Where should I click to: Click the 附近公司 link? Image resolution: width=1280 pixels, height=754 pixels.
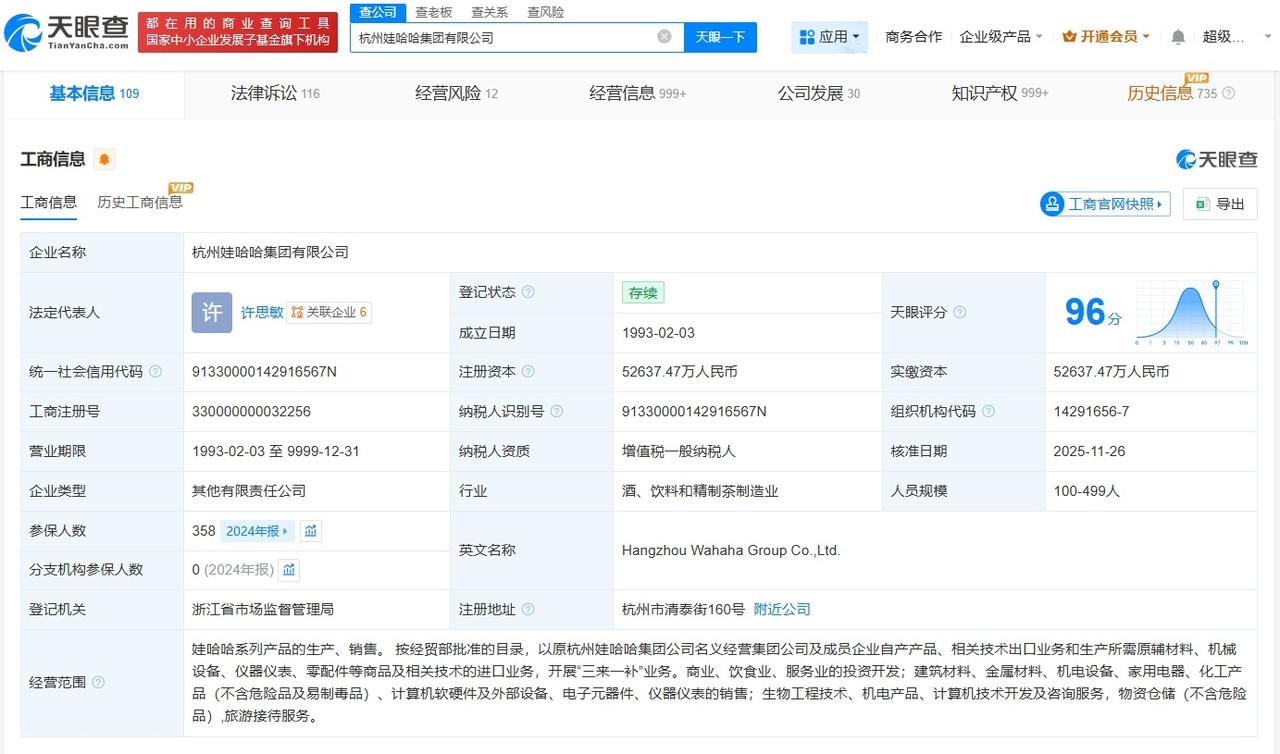782,609
